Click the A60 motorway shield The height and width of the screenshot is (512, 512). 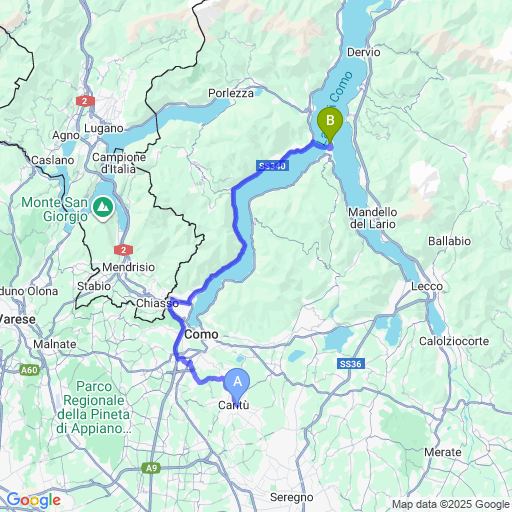pos(29,370)
